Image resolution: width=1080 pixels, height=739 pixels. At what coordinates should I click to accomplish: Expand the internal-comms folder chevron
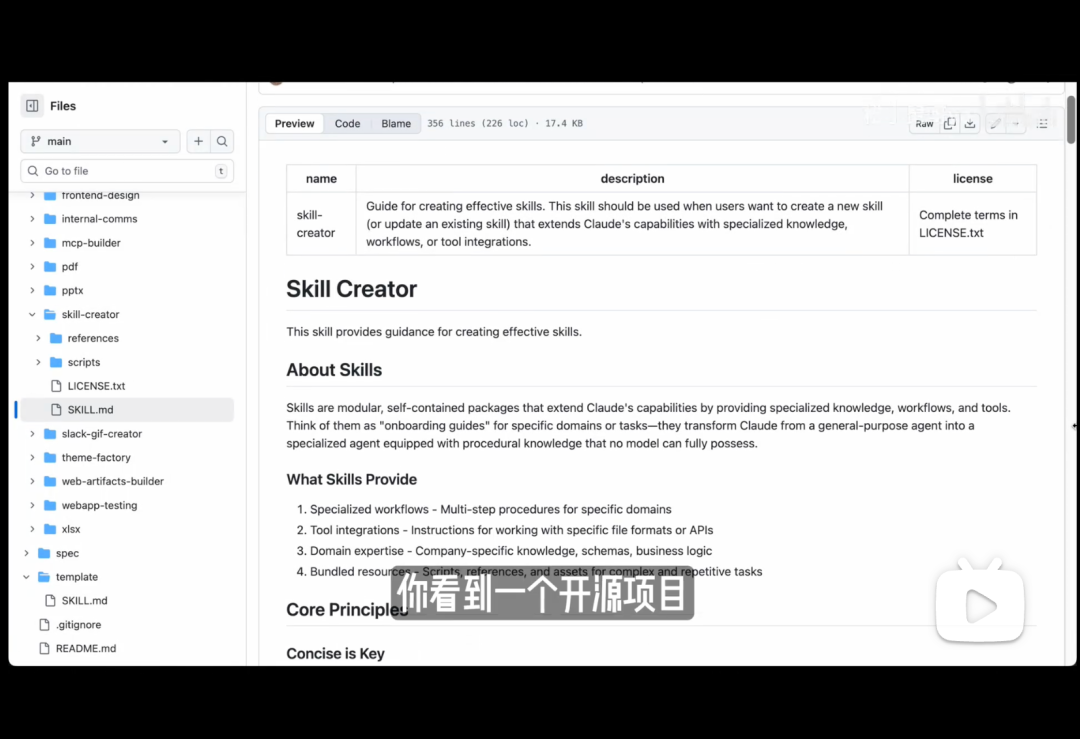coord(32,219)
